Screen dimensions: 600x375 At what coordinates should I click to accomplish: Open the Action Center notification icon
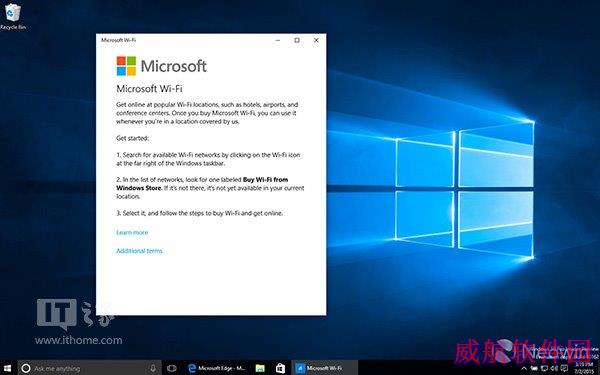point(564,368)
